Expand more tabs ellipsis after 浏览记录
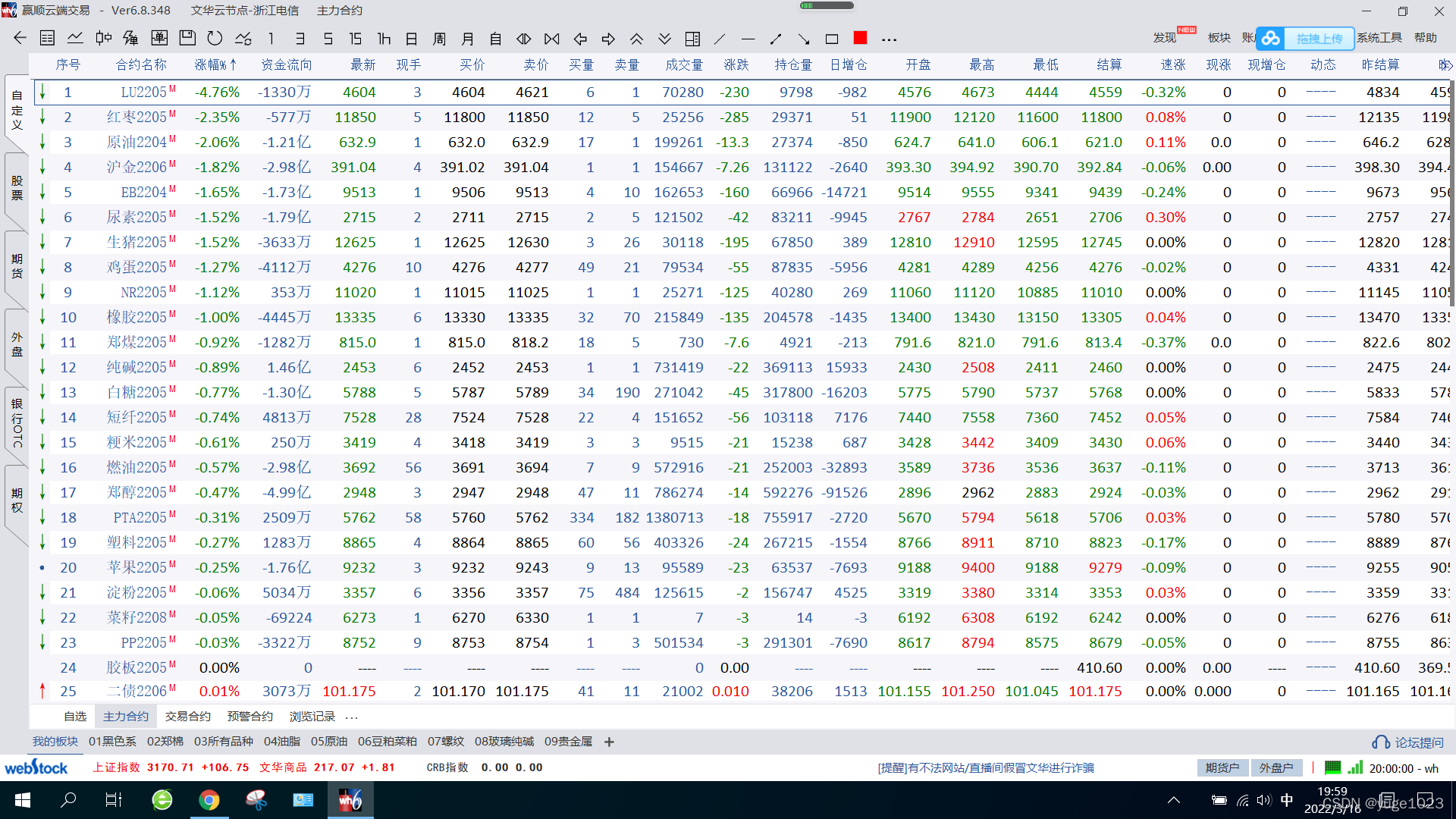1456x819 pixels. (x=351, y=717)
